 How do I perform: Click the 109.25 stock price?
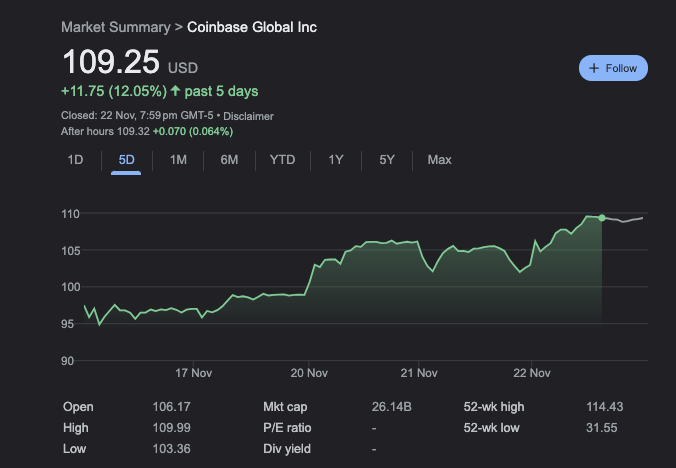pos(110,62)
